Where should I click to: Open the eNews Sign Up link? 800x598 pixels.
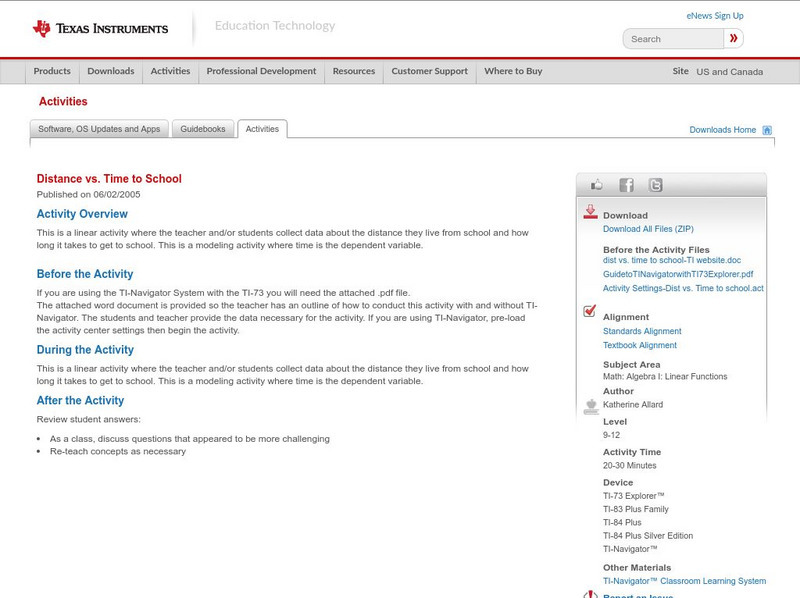click(x=715, y=15)
